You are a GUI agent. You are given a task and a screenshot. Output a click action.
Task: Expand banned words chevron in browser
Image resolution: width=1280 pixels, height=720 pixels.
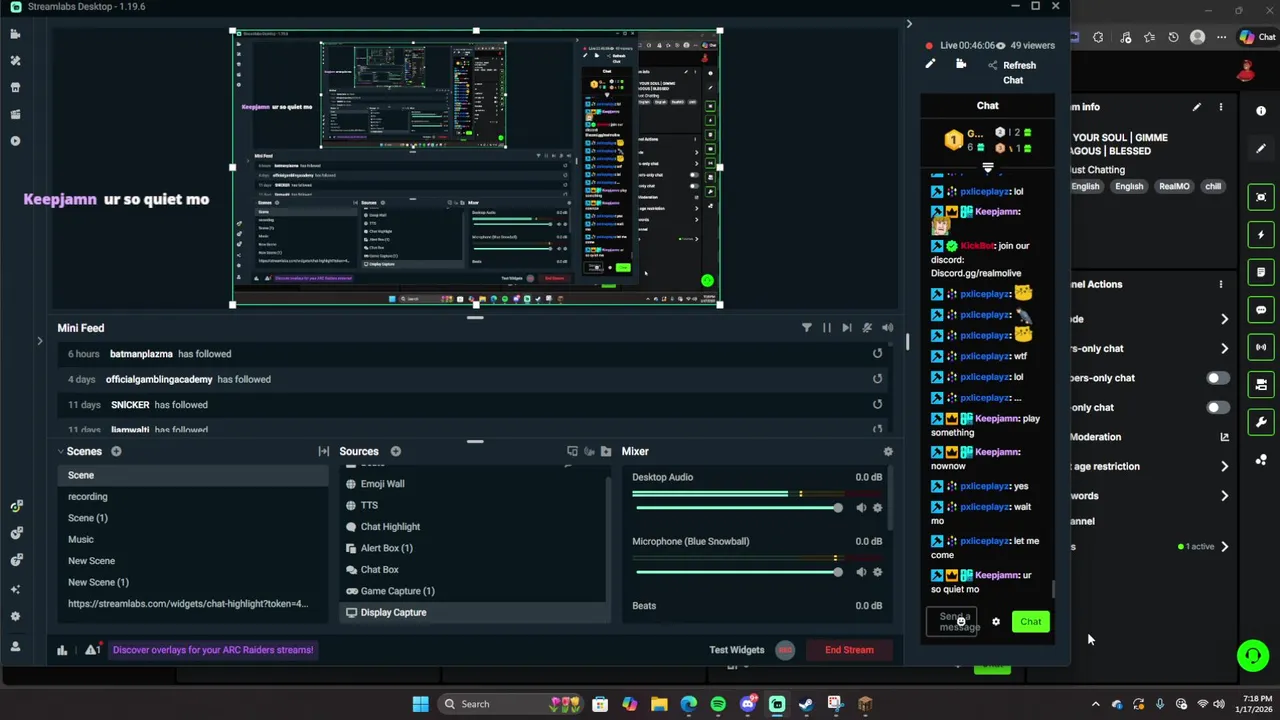1224,496
